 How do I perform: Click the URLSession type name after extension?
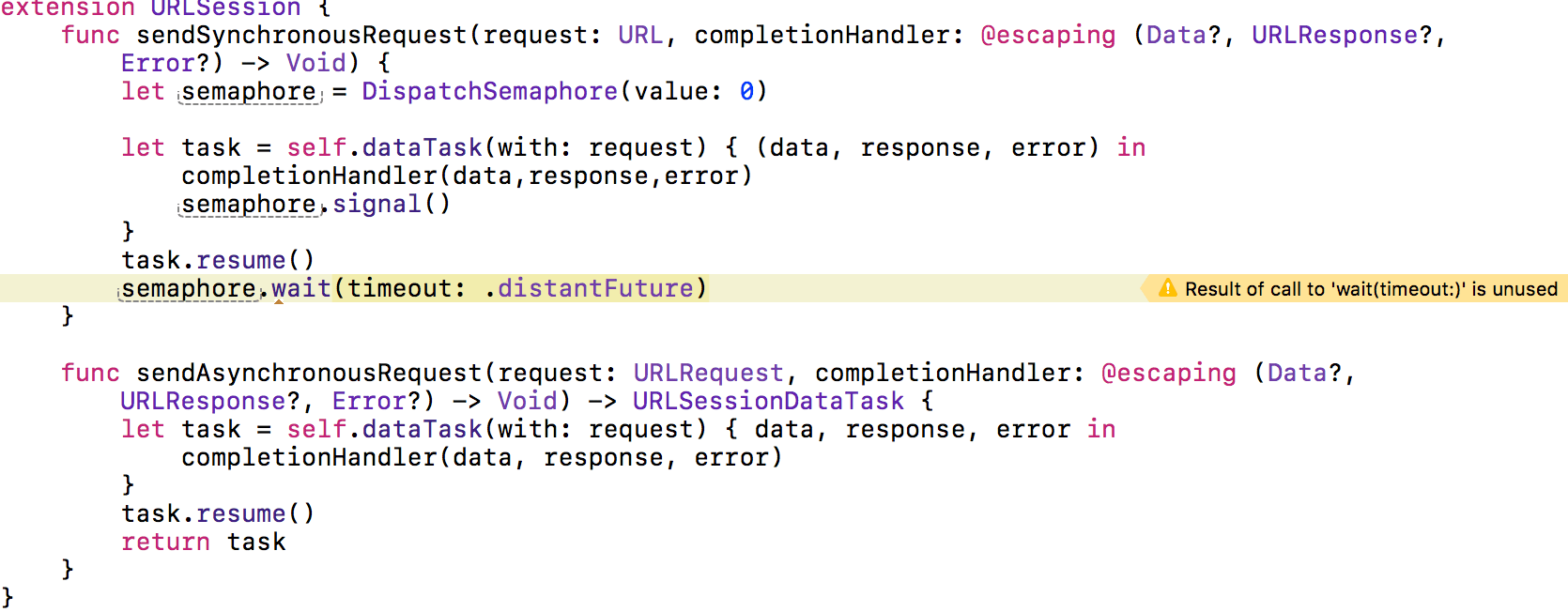point(225,8)
